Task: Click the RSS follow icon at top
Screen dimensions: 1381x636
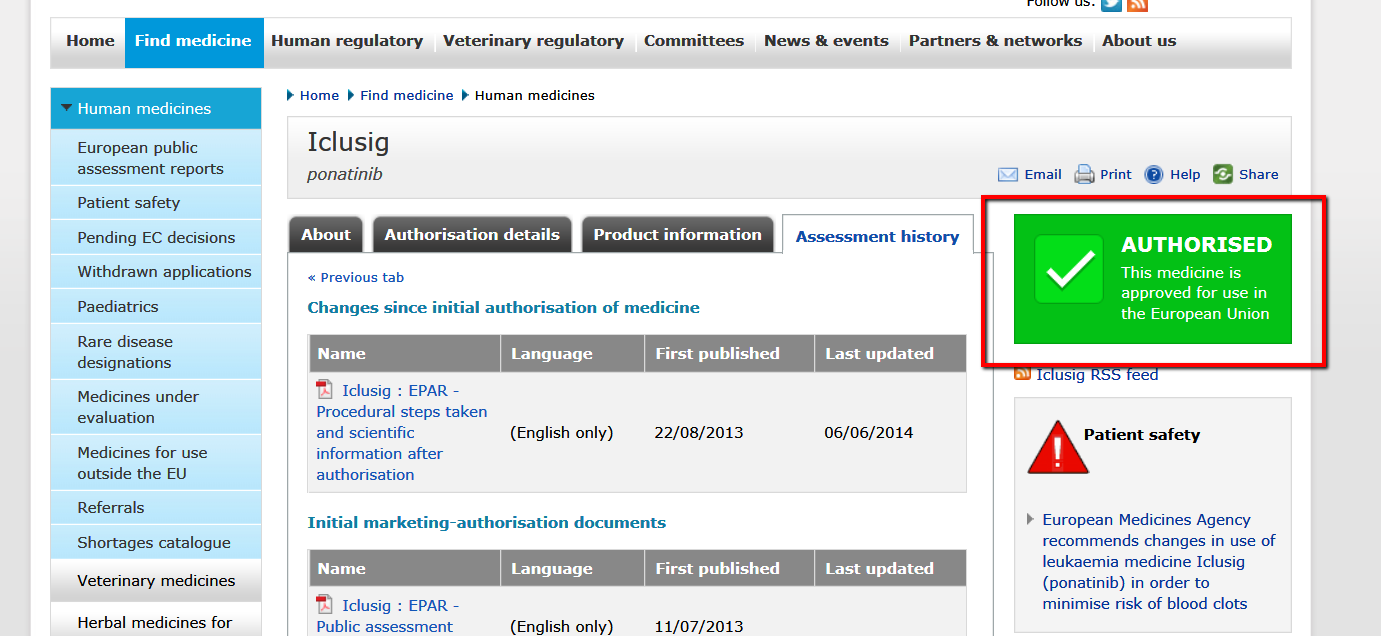Action: [x=1137, y=4]
